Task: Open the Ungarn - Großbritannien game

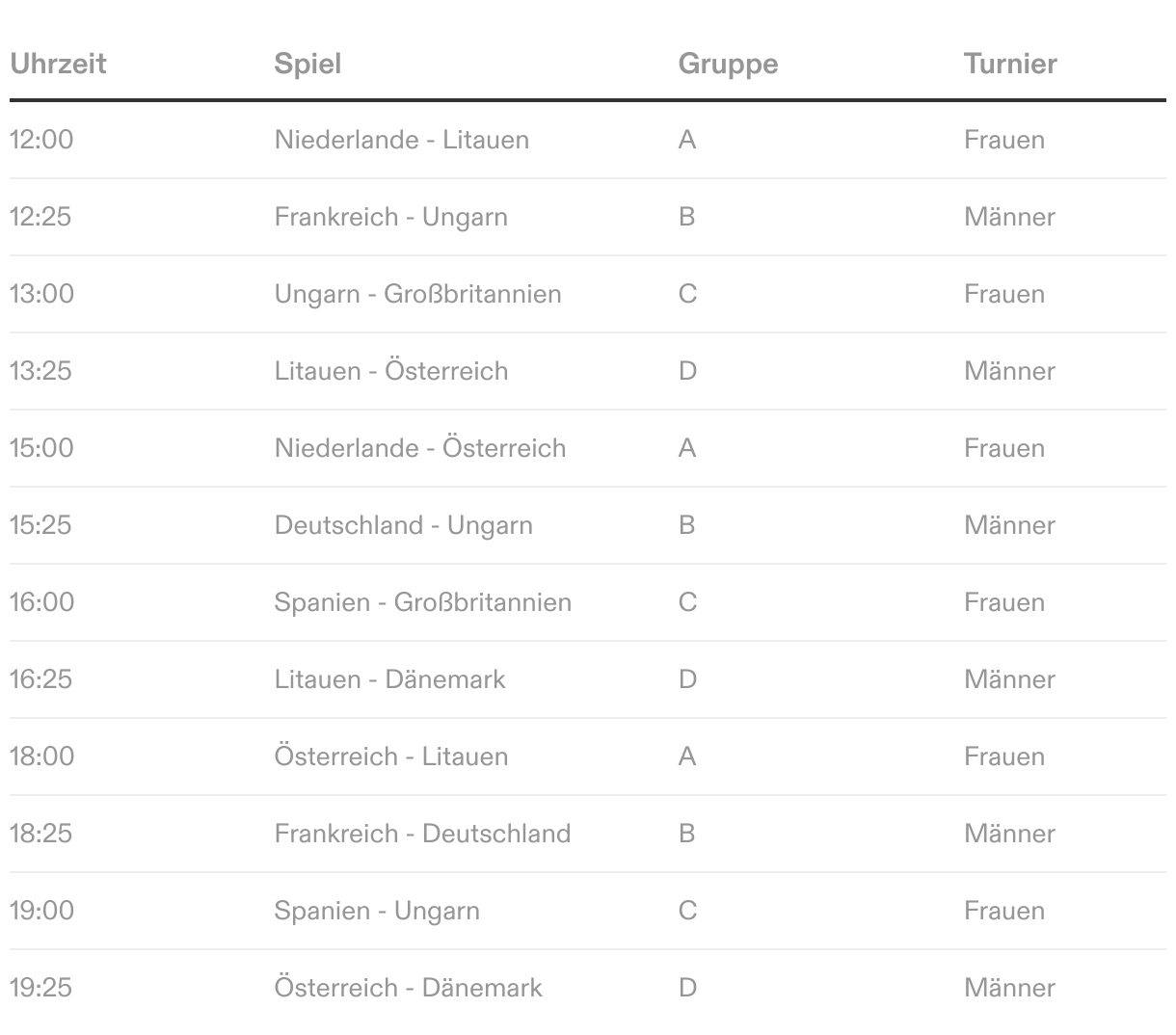Action: point(417,294)
